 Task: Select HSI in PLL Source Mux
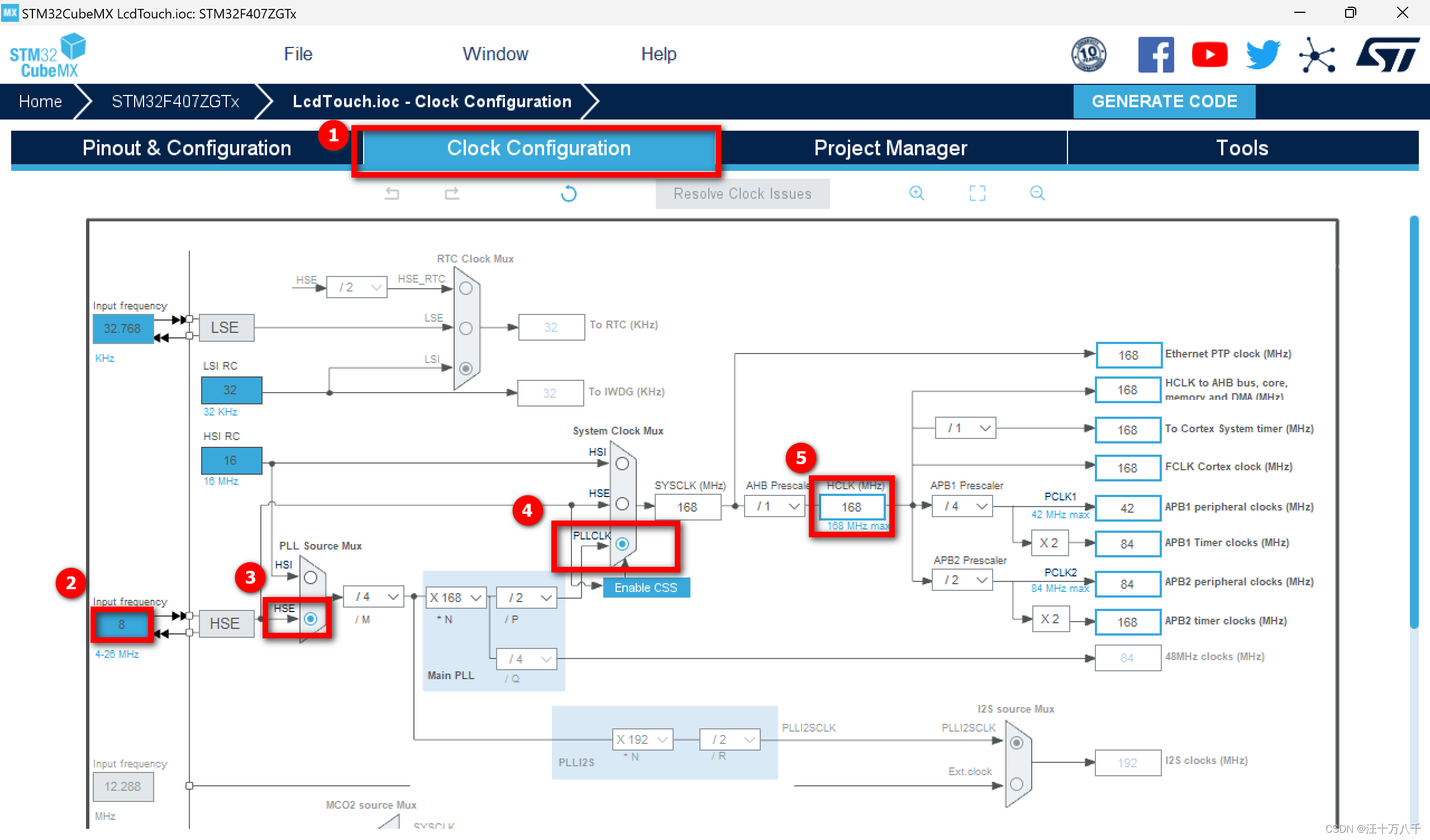click(x=311, y=578)
